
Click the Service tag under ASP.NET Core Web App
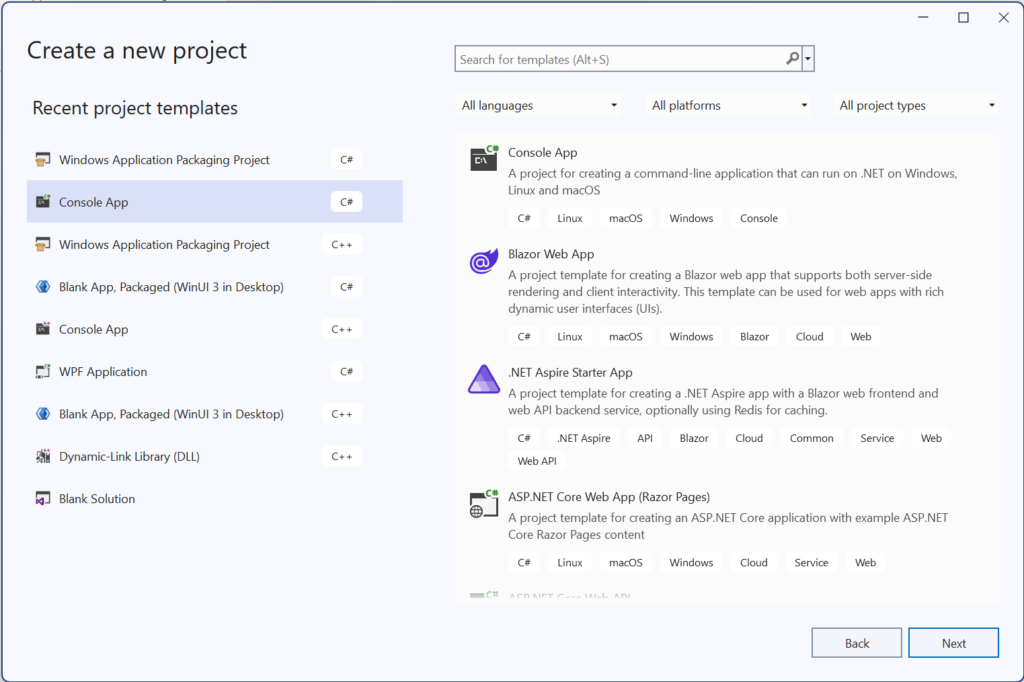[811, 562]
